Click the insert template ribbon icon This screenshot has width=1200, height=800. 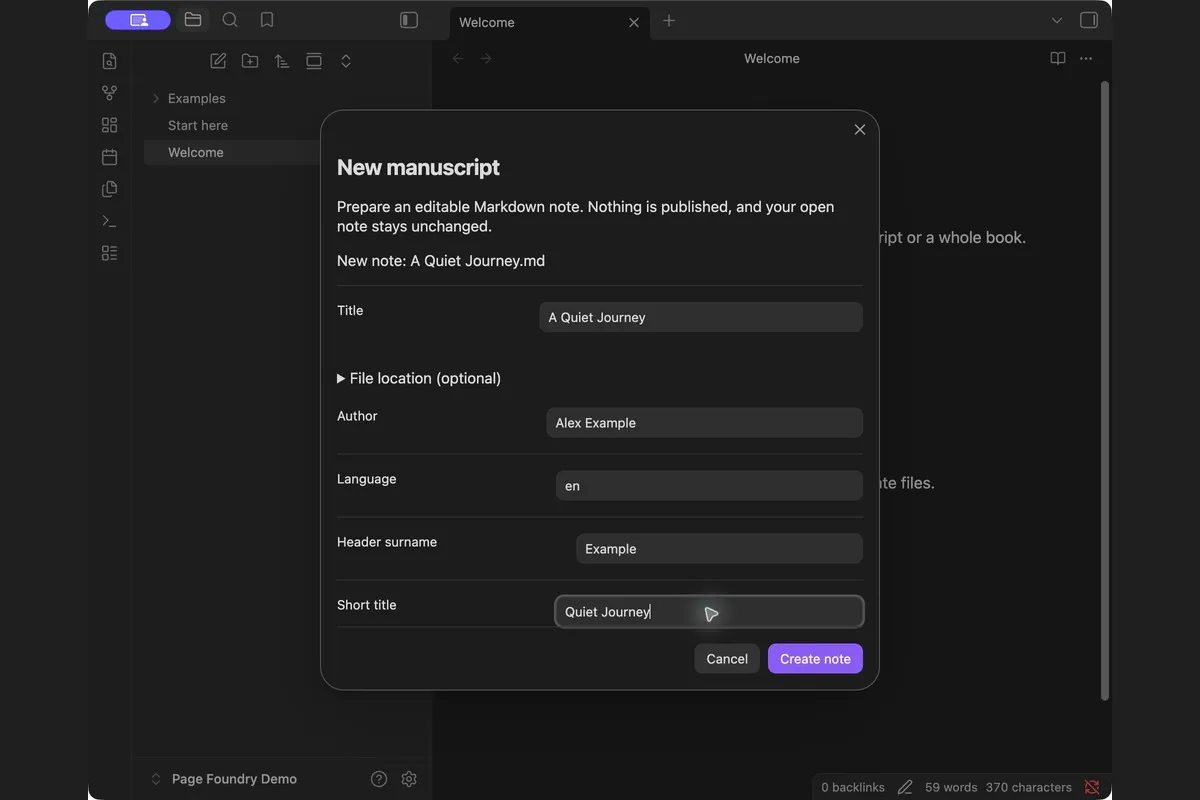coord(110,189)
